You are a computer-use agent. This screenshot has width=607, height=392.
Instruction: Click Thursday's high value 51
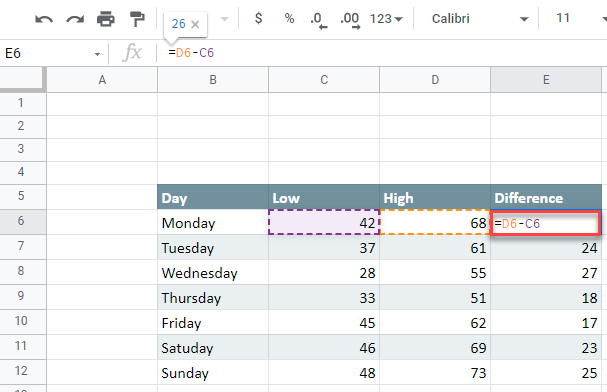click(435, 297)
